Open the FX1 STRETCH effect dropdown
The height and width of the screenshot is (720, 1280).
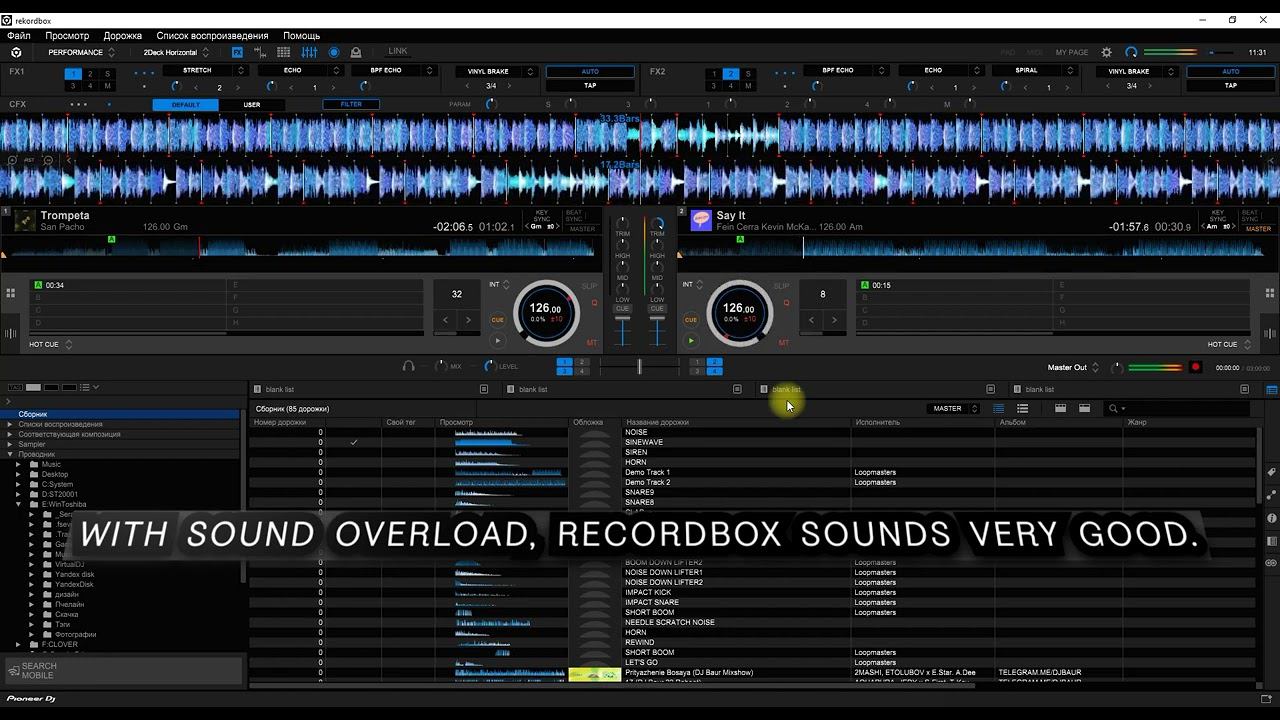[200, 71]
